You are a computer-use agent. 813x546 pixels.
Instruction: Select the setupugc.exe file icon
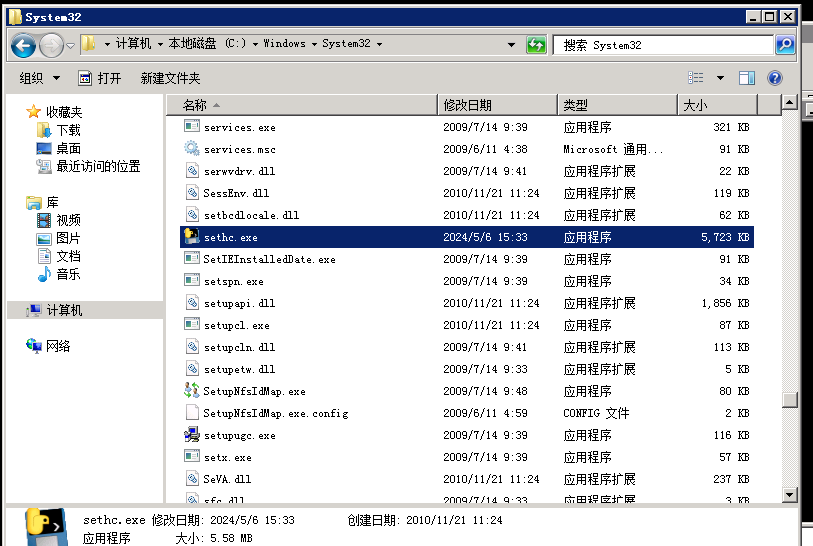192,435
